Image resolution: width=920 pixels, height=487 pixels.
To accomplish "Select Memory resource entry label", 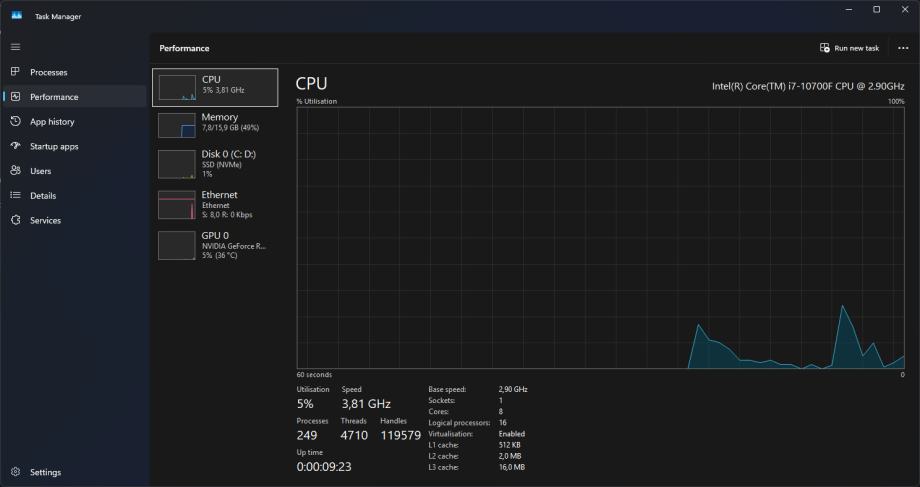I will tap(219, 117).
